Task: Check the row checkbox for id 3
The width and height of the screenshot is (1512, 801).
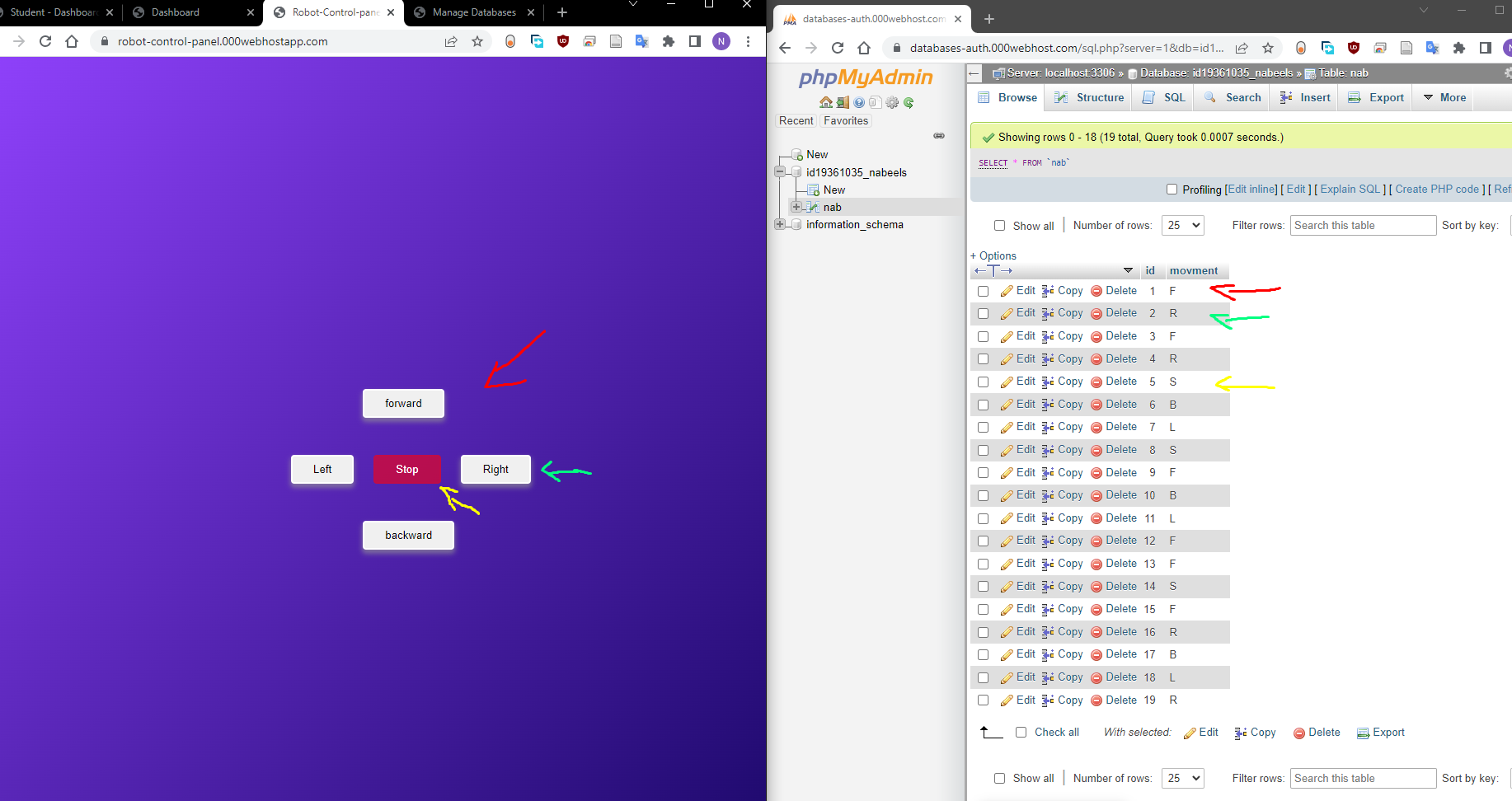Action: 983,336
